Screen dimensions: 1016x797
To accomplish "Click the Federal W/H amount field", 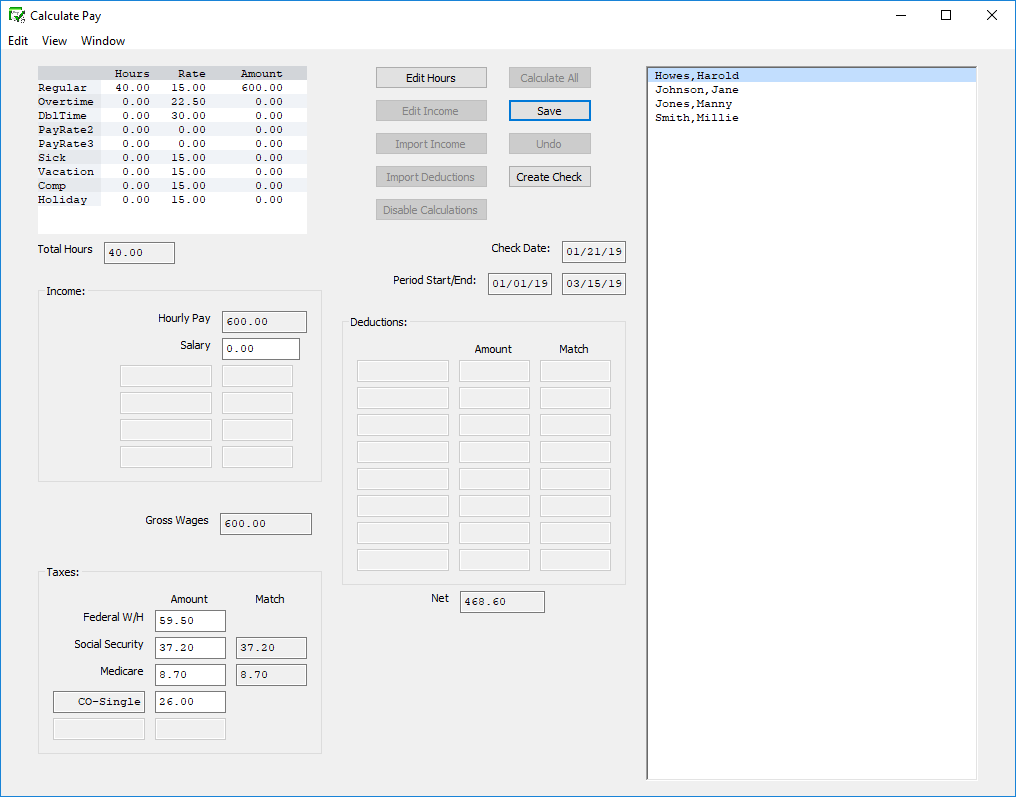I will [190, 620].
